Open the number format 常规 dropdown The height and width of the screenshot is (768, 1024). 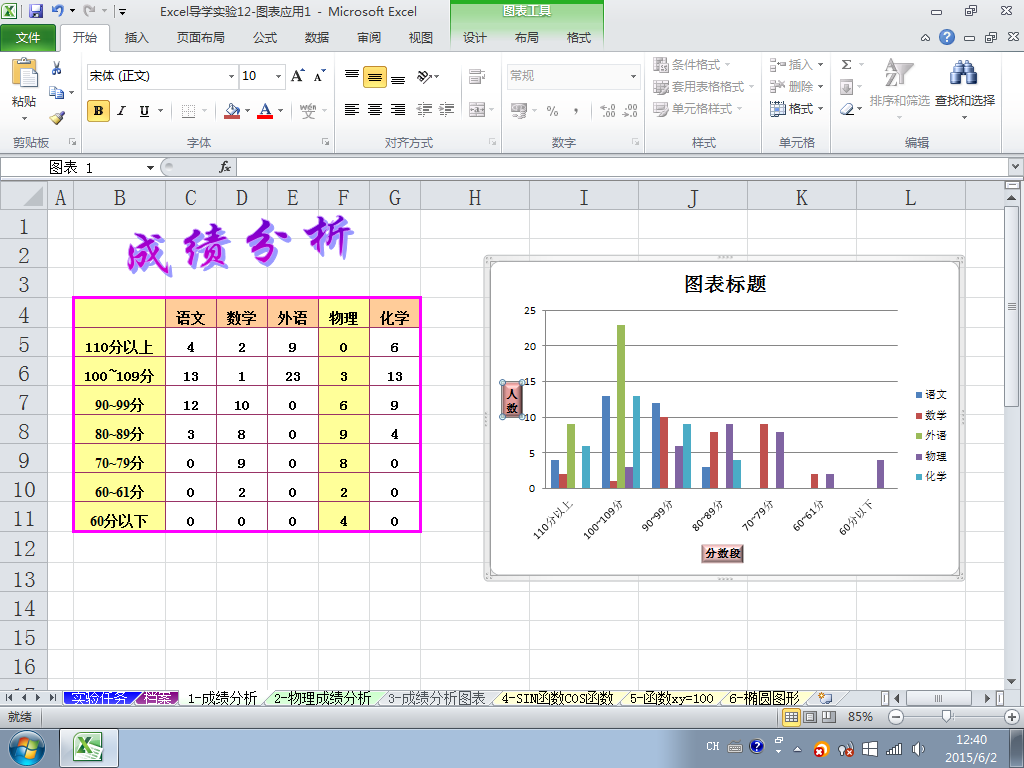633,76
